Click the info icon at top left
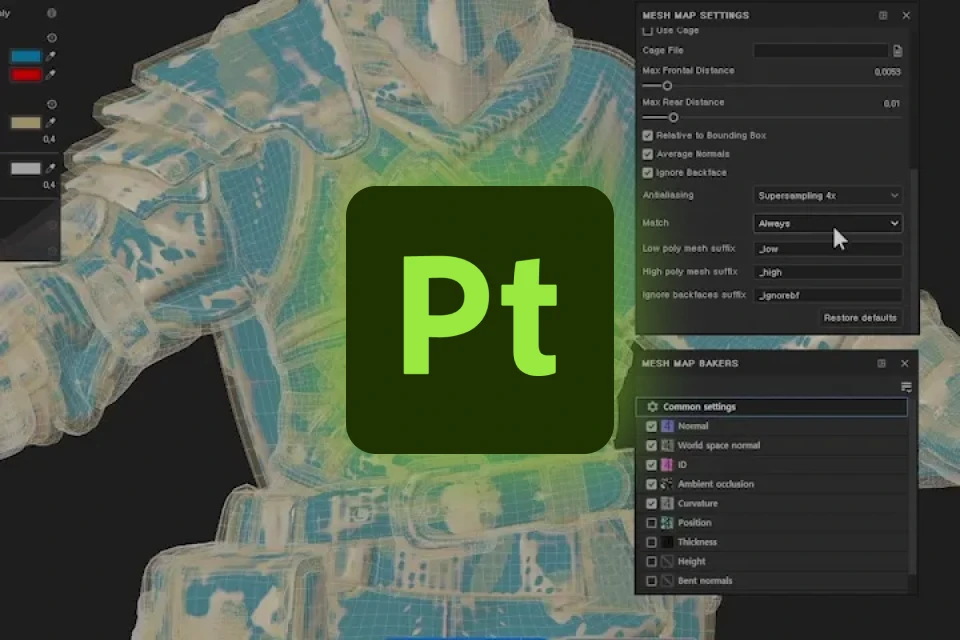Screen dimensions: 960x640 point(52,13)
